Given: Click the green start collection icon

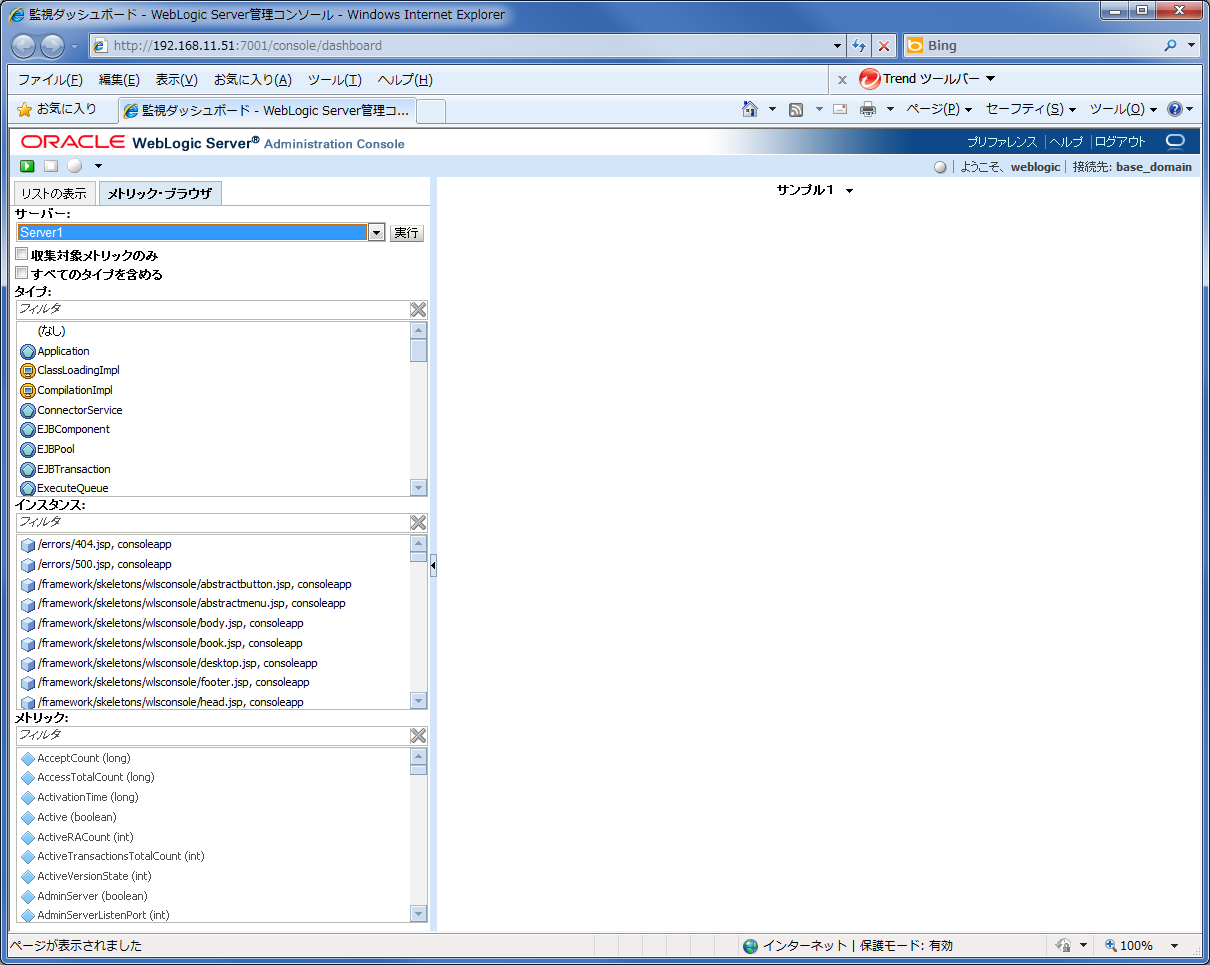Looking at the screenshot, I should (x=28, y=166).
